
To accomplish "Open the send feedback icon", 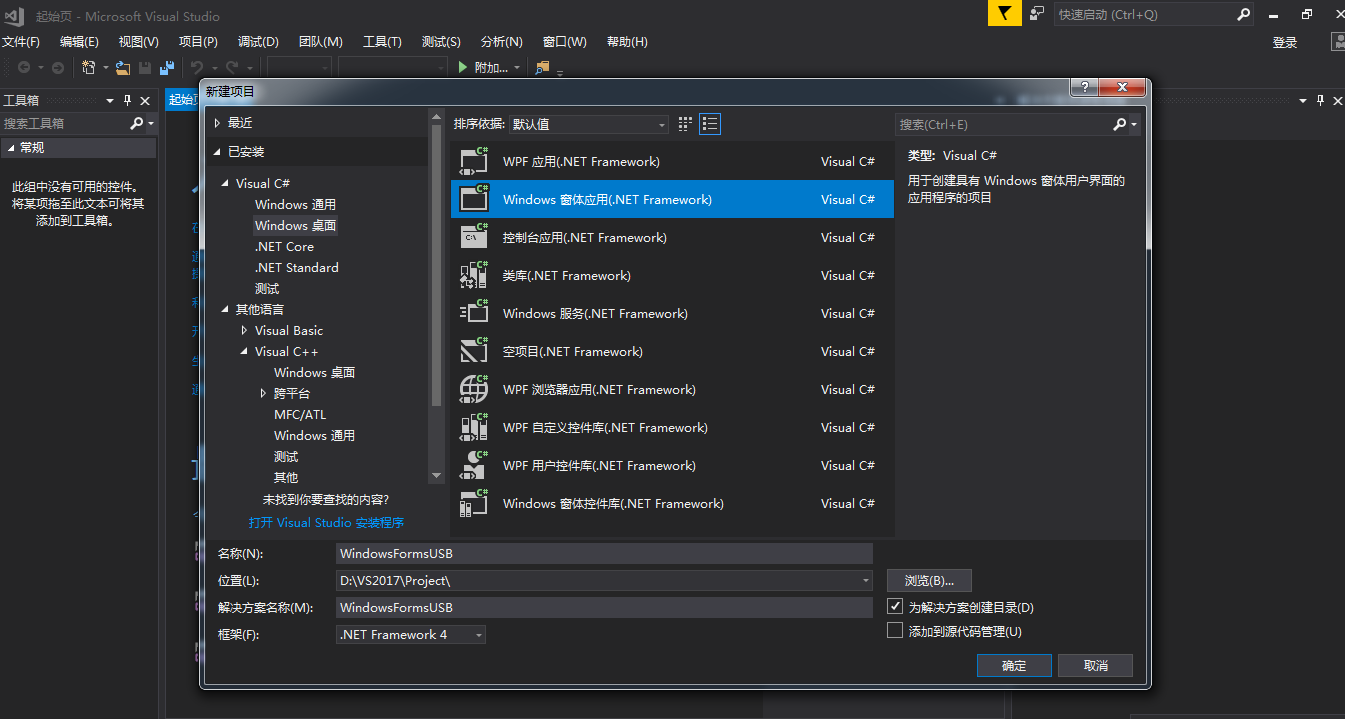I will 1037,14.
